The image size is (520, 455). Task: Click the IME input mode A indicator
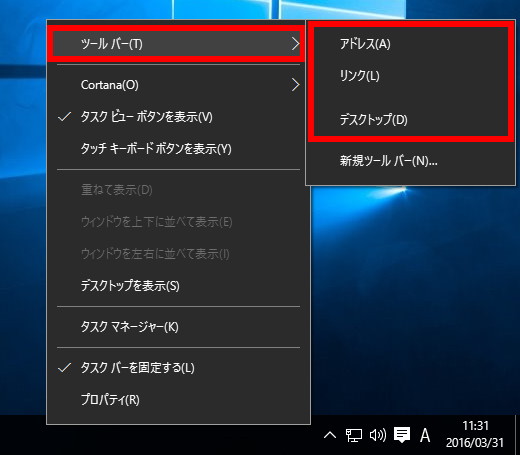425,435
